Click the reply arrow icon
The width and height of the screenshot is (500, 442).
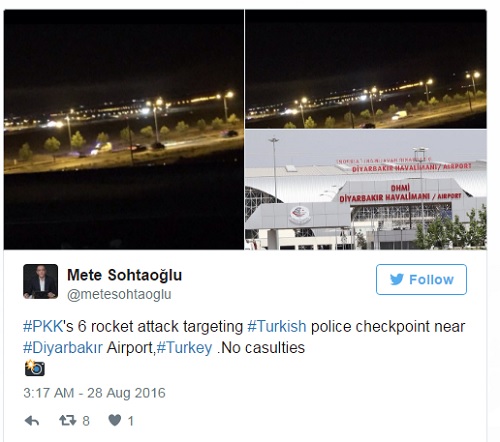click(32, 421)
